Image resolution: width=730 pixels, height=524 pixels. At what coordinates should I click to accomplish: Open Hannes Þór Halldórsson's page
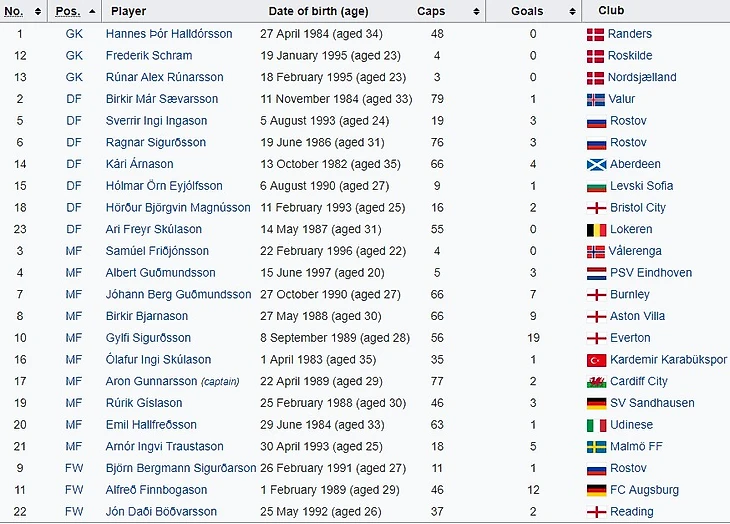pyautogui.click(x=168, y=34)
